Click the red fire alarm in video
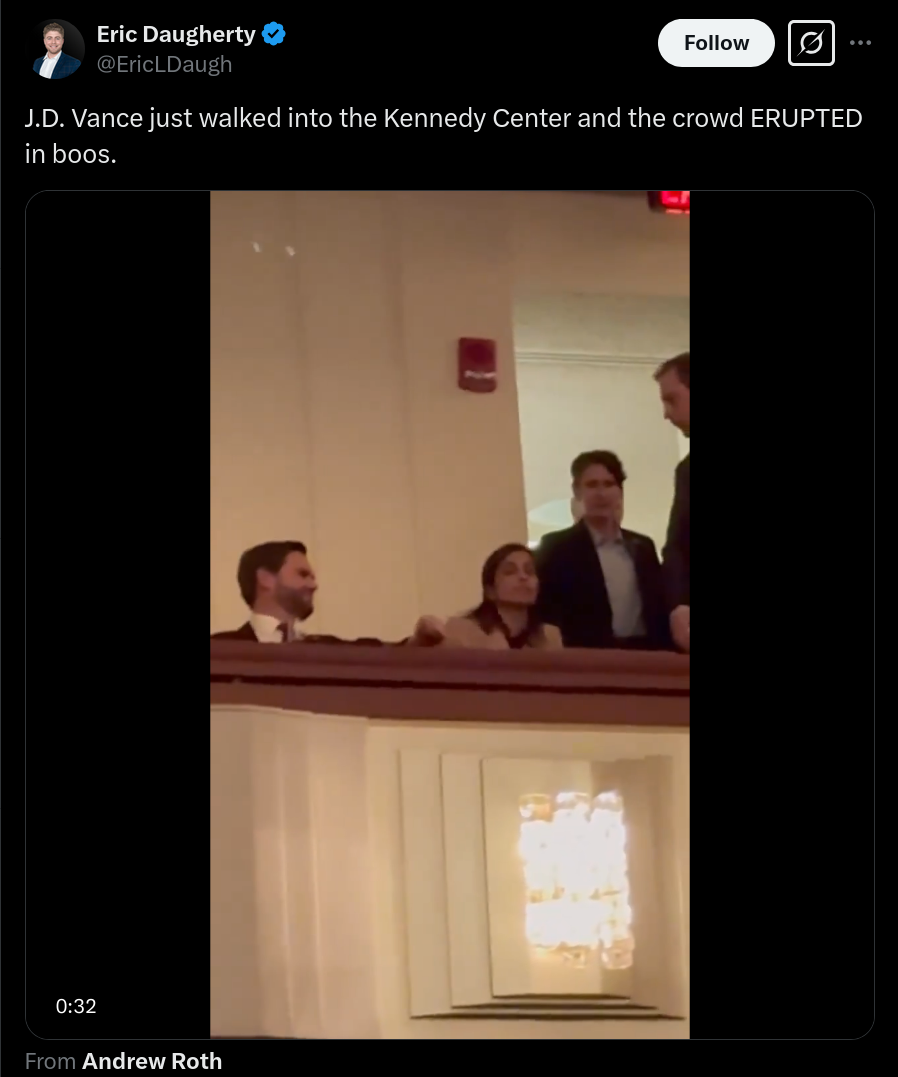The width and height of the screenshot is (898, 1077). [x=478, y=365]
